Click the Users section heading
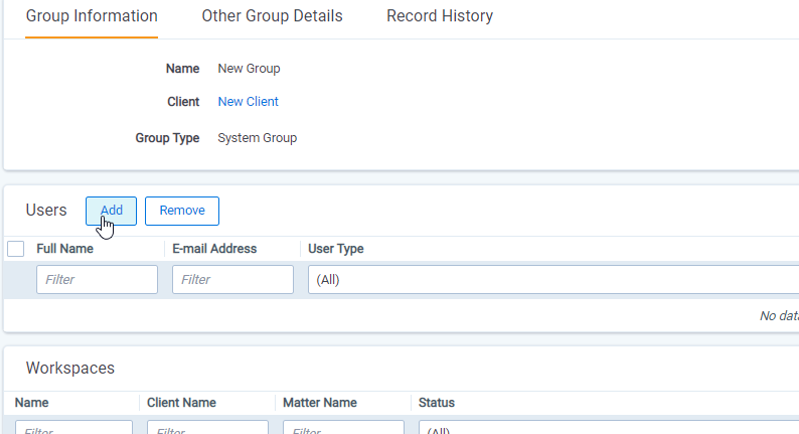Viewport: 799px width, 434px height. click(46, 210)
